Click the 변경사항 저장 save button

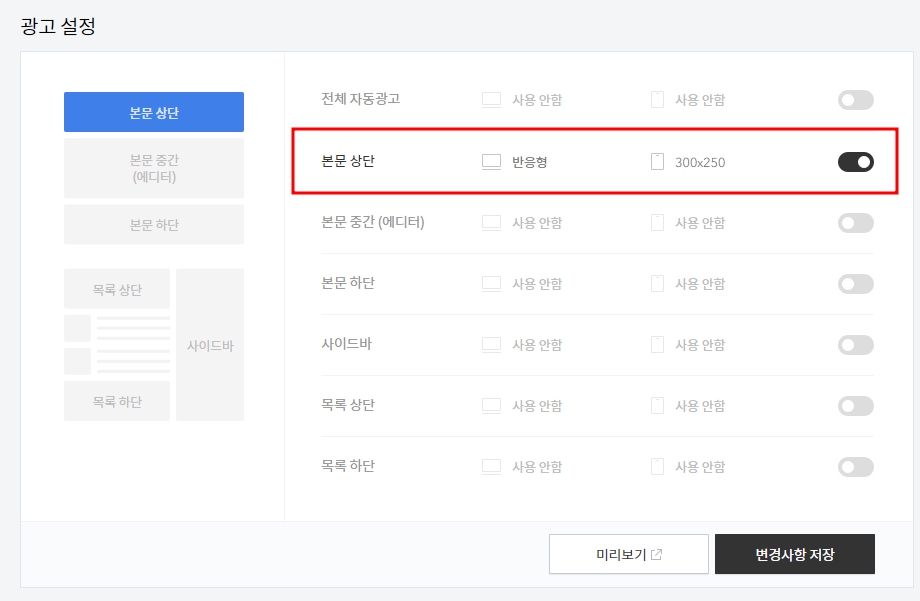coord(795,553)
